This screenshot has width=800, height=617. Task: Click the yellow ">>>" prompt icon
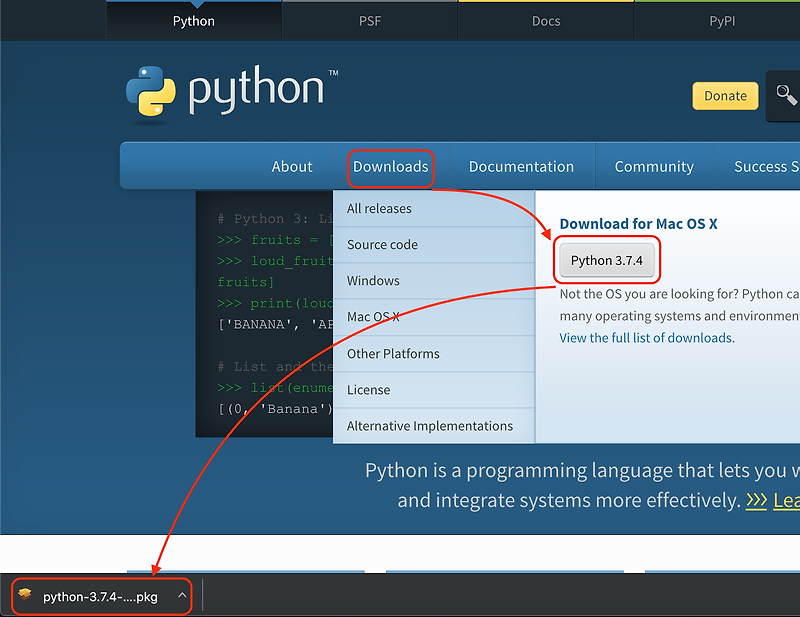[757, 500]
